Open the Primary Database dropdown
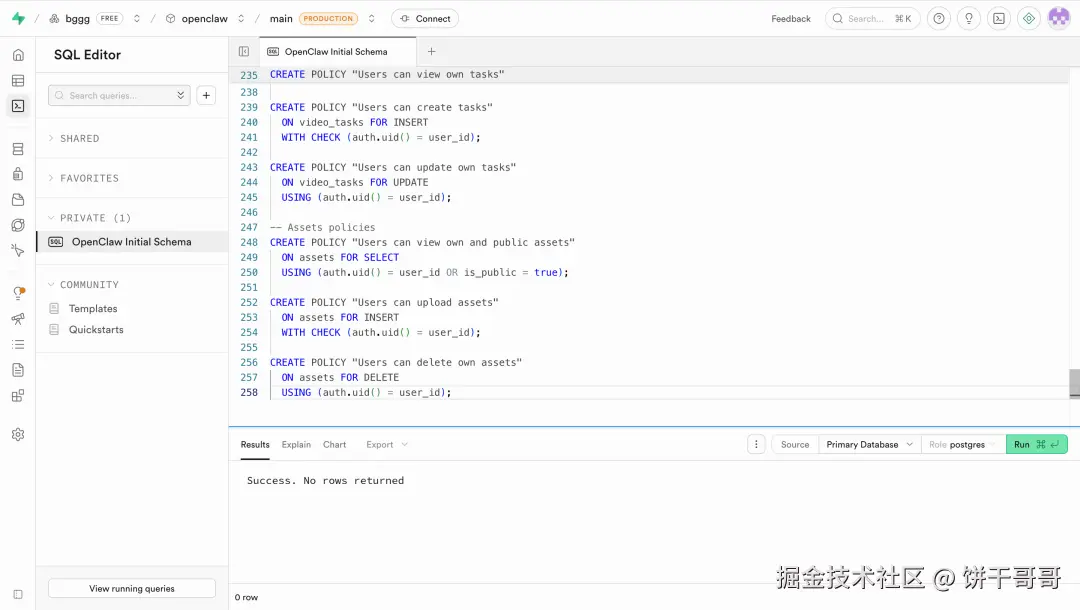This screenshot has height=610, width=1080. [869, 445]
